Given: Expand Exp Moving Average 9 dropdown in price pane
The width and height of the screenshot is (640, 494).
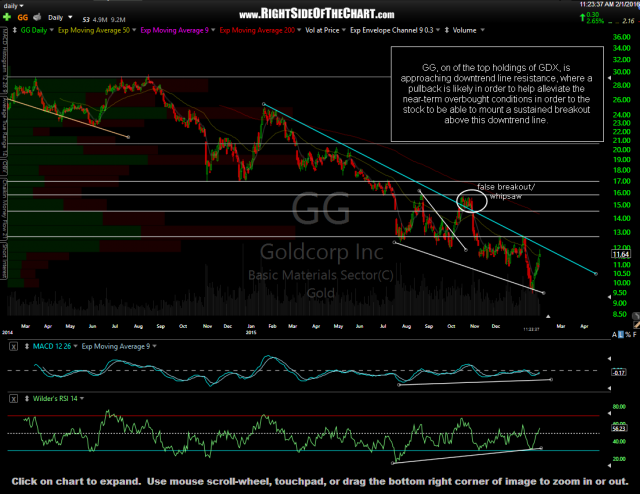Looking at the screenshot, I should coord(213,30).
